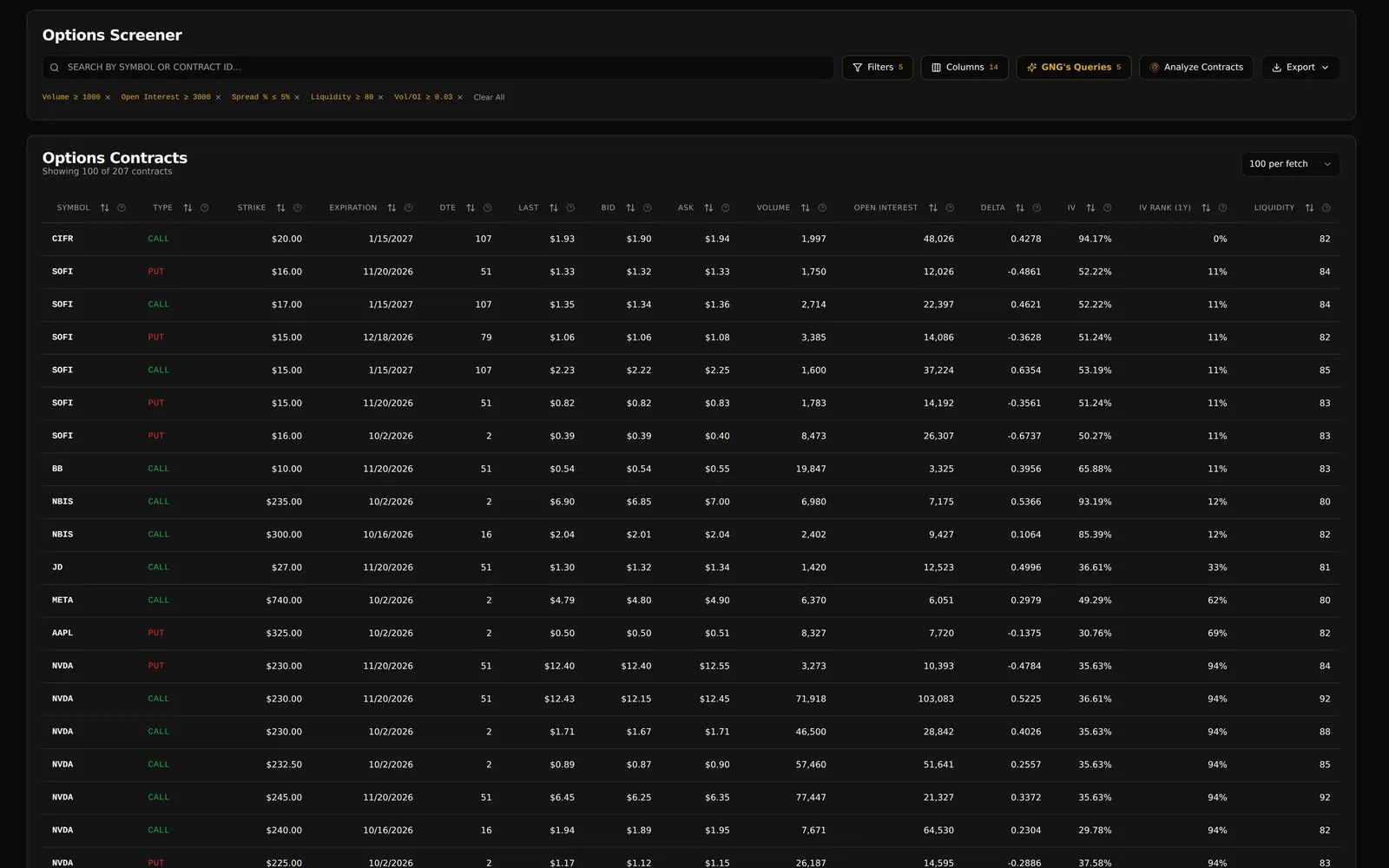
Task: Sort by Ask arrows icon
Action: (x=708, y=208)
